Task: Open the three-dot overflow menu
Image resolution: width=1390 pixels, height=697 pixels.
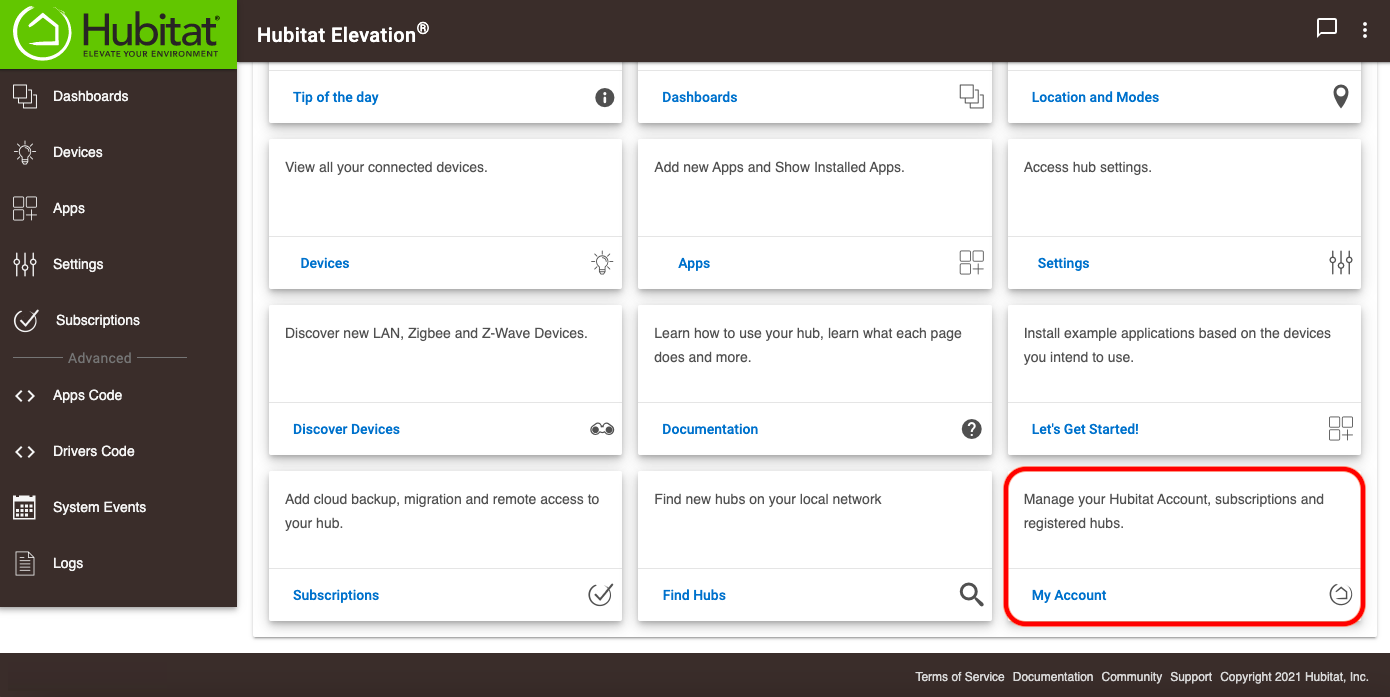Action: (1365, 30)
